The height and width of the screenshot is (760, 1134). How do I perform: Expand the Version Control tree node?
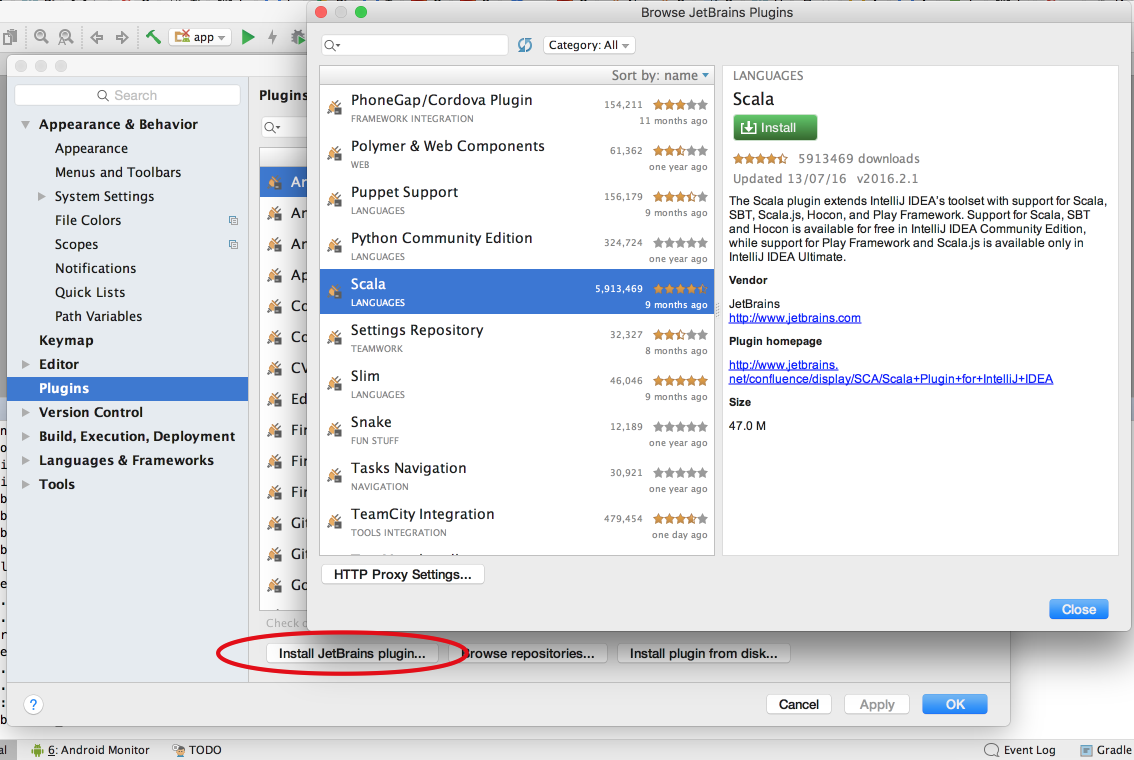[x=25, y=412]
